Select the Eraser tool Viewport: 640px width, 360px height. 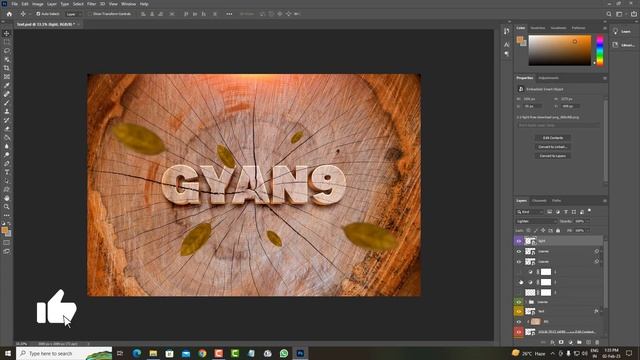click(7, 129)
